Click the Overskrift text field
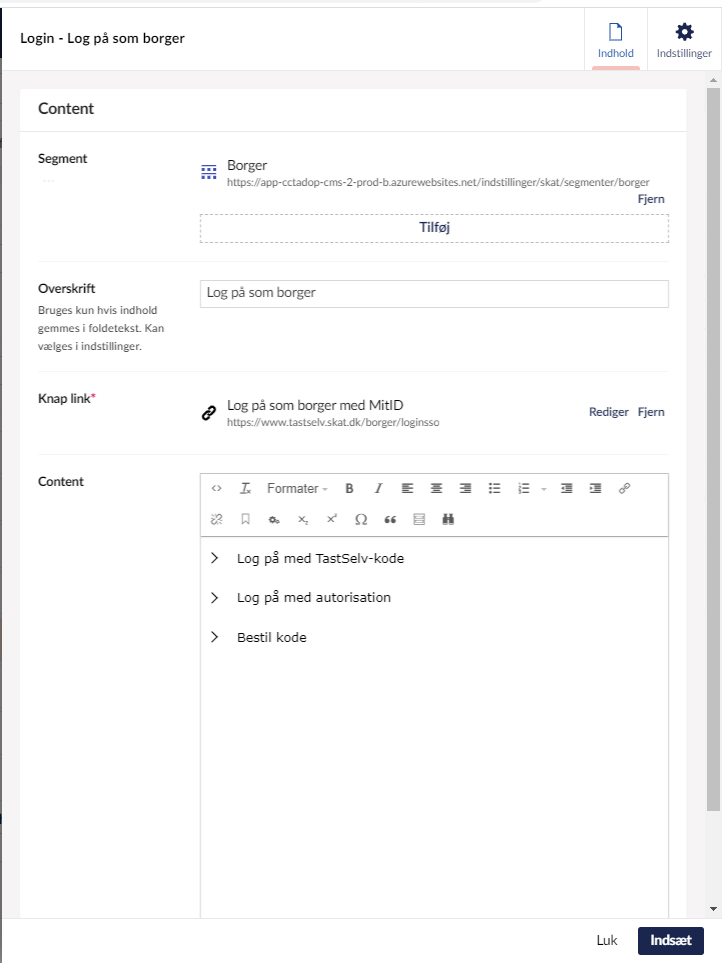722x963 pixels. click(x=434, y=294)
